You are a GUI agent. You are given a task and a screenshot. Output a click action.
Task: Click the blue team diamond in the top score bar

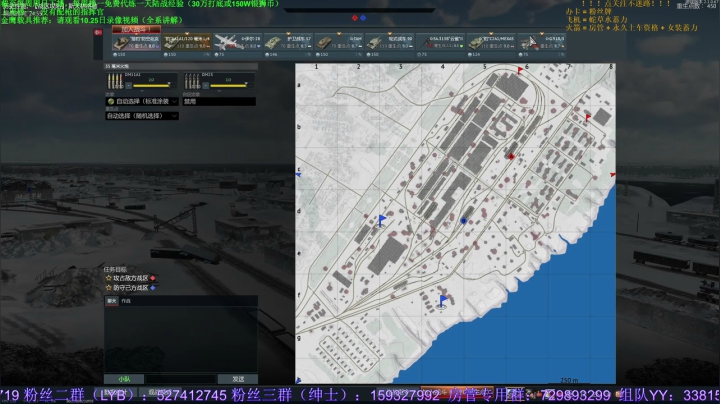pos(363,18)
